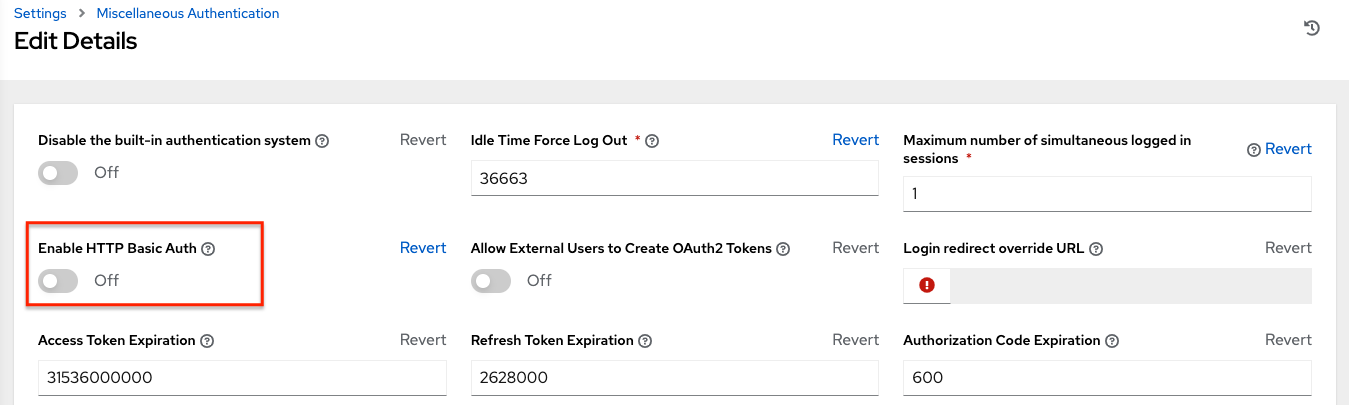Toggle Allow External Users OAuth2 Tokens switch
1349x405 pixels.
click(491, 281)
